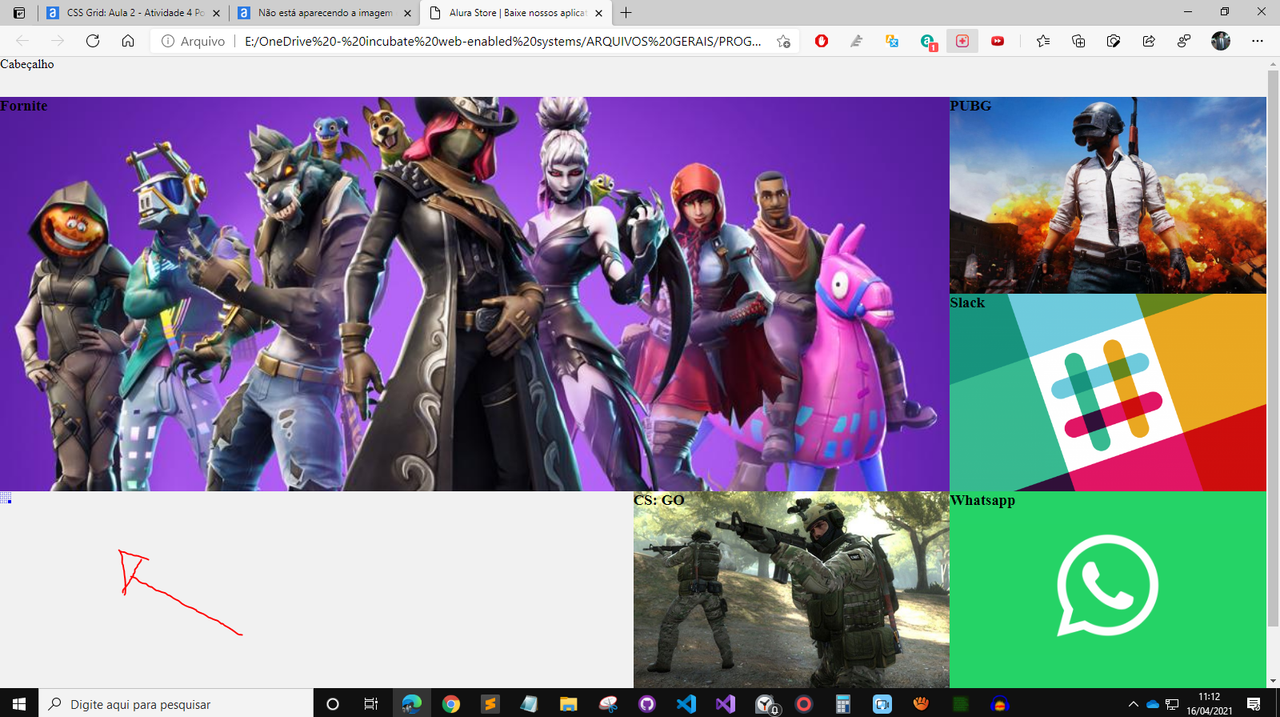Click the 'Fornite' heading label
Viewport: 1280px width, 717px height.
24,106
